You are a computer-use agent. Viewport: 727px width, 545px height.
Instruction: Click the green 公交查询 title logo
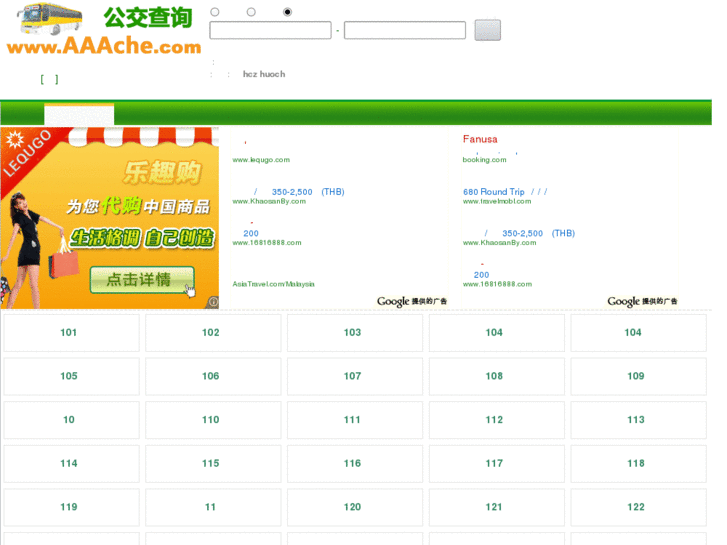[x=147, y=18]
